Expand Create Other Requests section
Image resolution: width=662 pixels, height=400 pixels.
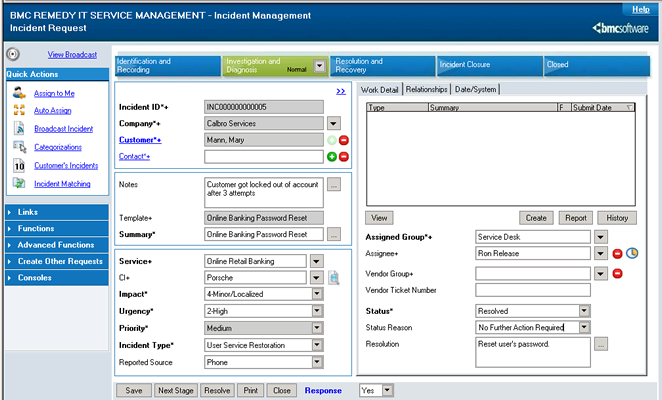click(x=57, y=261)
